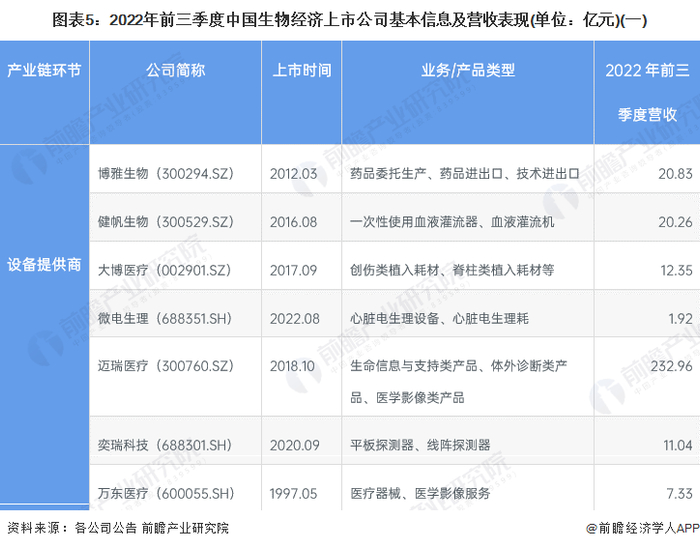Select revenue value 12.35
The height and width of the screenshot is (548, 700).
point(677,270)
